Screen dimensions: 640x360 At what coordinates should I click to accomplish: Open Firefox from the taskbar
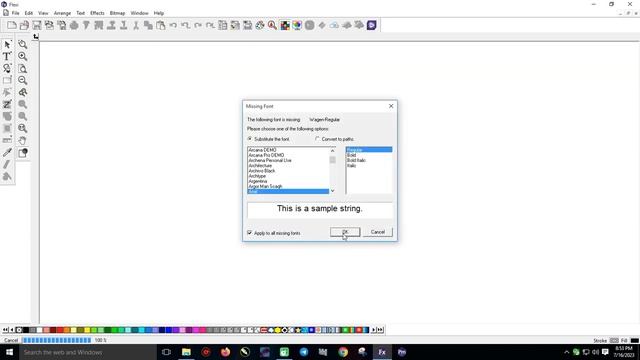click(225, 352)
